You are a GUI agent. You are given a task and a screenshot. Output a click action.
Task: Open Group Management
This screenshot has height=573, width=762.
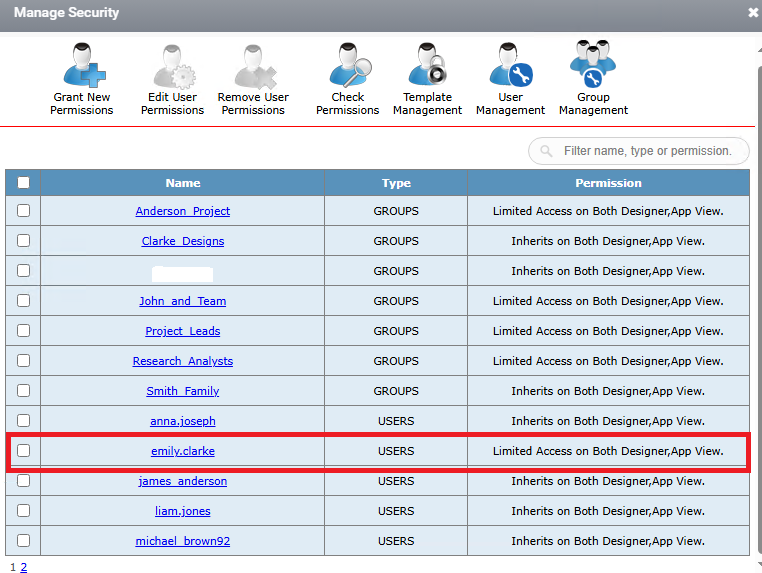[593, 79]
